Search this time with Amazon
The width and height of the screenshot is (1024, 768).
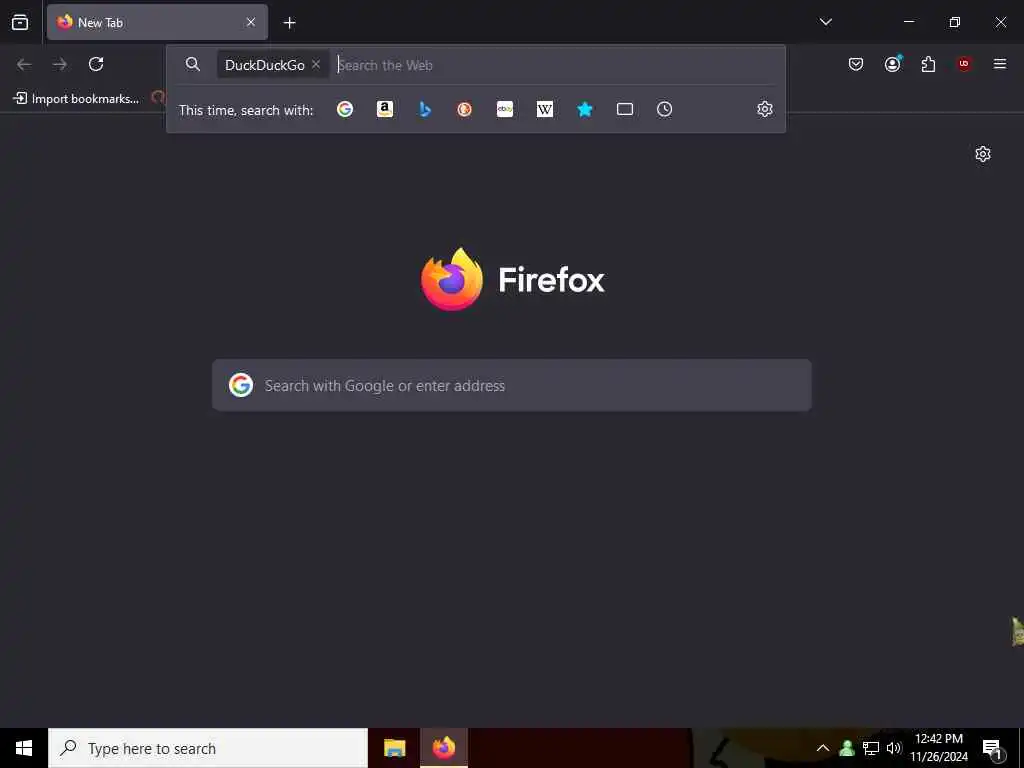(385, 109)
